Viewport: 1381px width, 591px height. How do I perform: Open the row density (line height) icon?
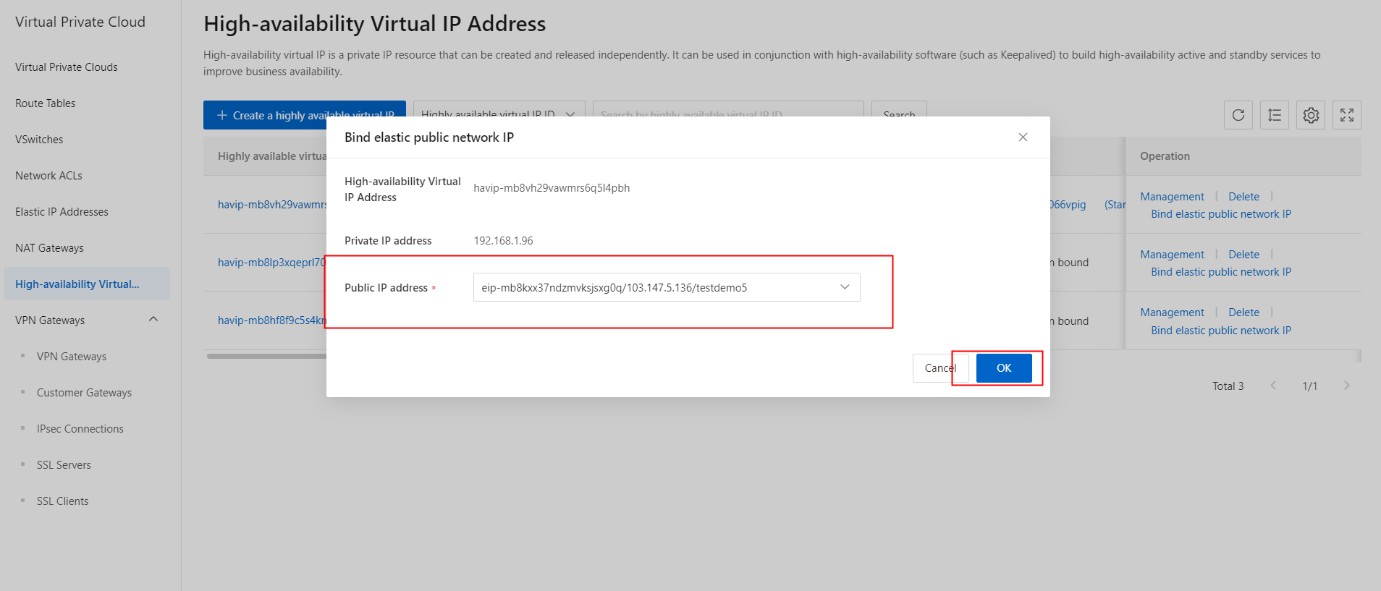point(1274,115)
